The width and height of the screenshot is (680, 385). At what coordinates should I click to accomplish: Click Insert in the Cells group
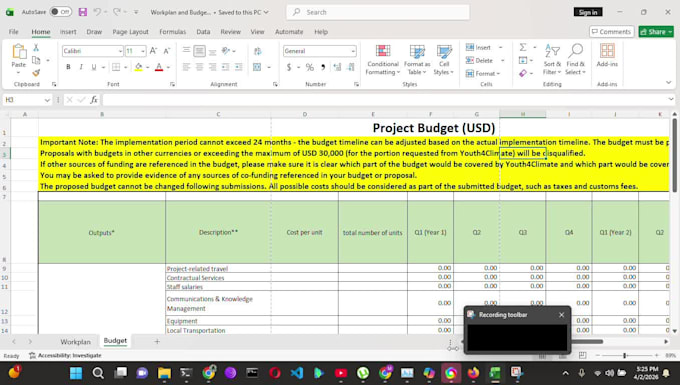tap(479, 47)
